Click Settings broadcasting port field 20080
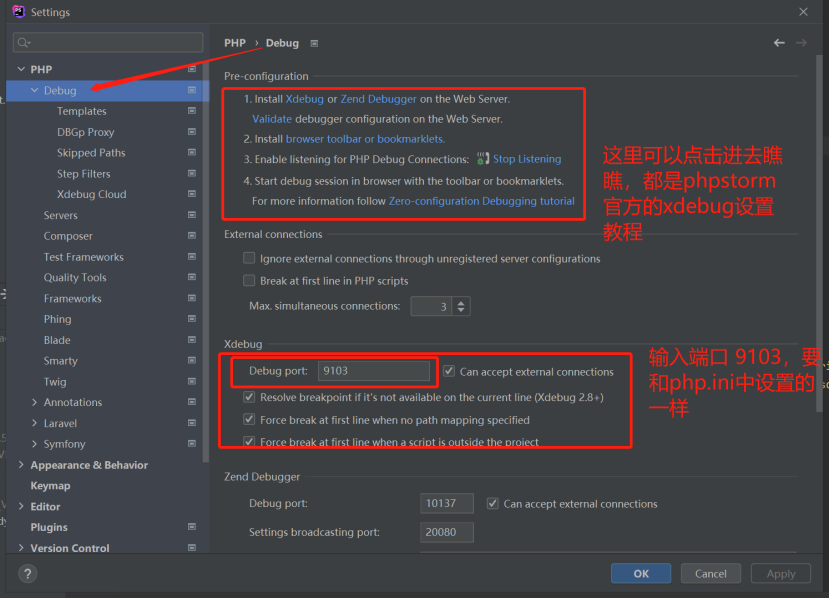The height and width of the screenshot is (599, 830). (447, 532)
